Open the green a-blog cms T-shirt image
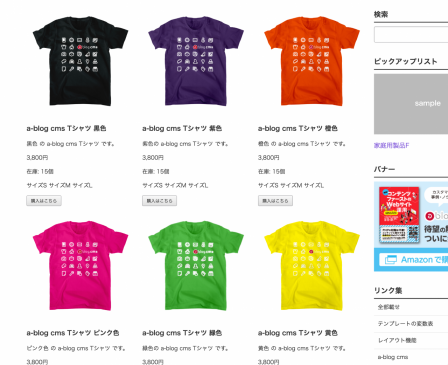This screenshot has height=365, width=448. pyautogui.click(x=196, y=266)
